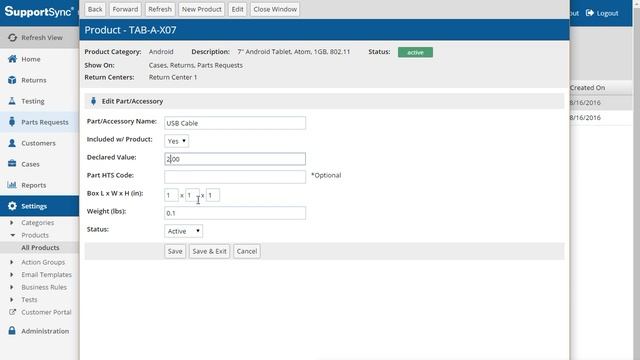Click the Refresh toolbar button
640x360 pixels.
pos(160,9)
